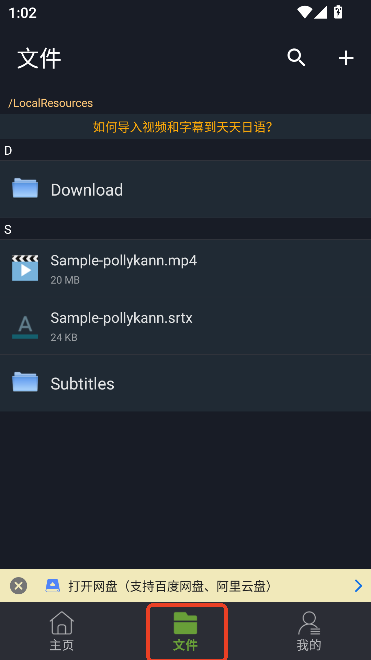Tap the blue cloud drive icon
The height and width of the screenshot is (660, 371).
coord(53,585)
